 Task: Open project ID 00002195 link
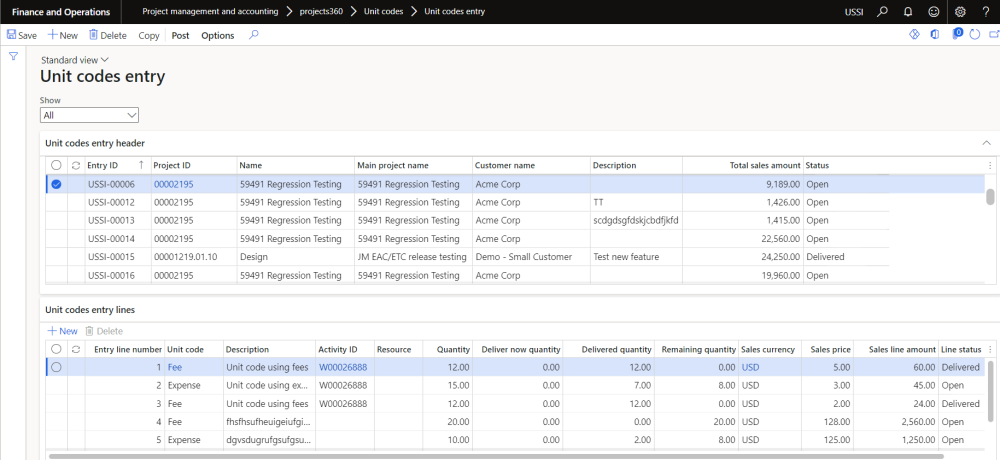pyautogui.click(x=172, y=184)
